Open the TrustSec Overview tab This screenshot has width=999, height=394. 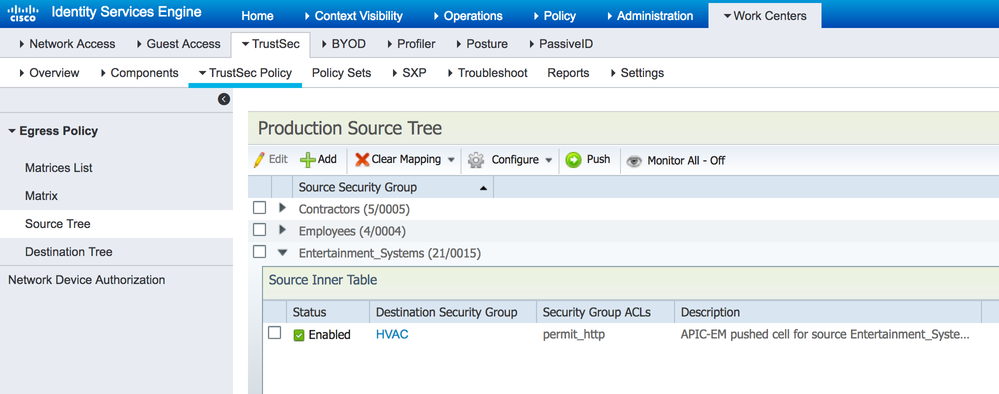coord(49,73)
